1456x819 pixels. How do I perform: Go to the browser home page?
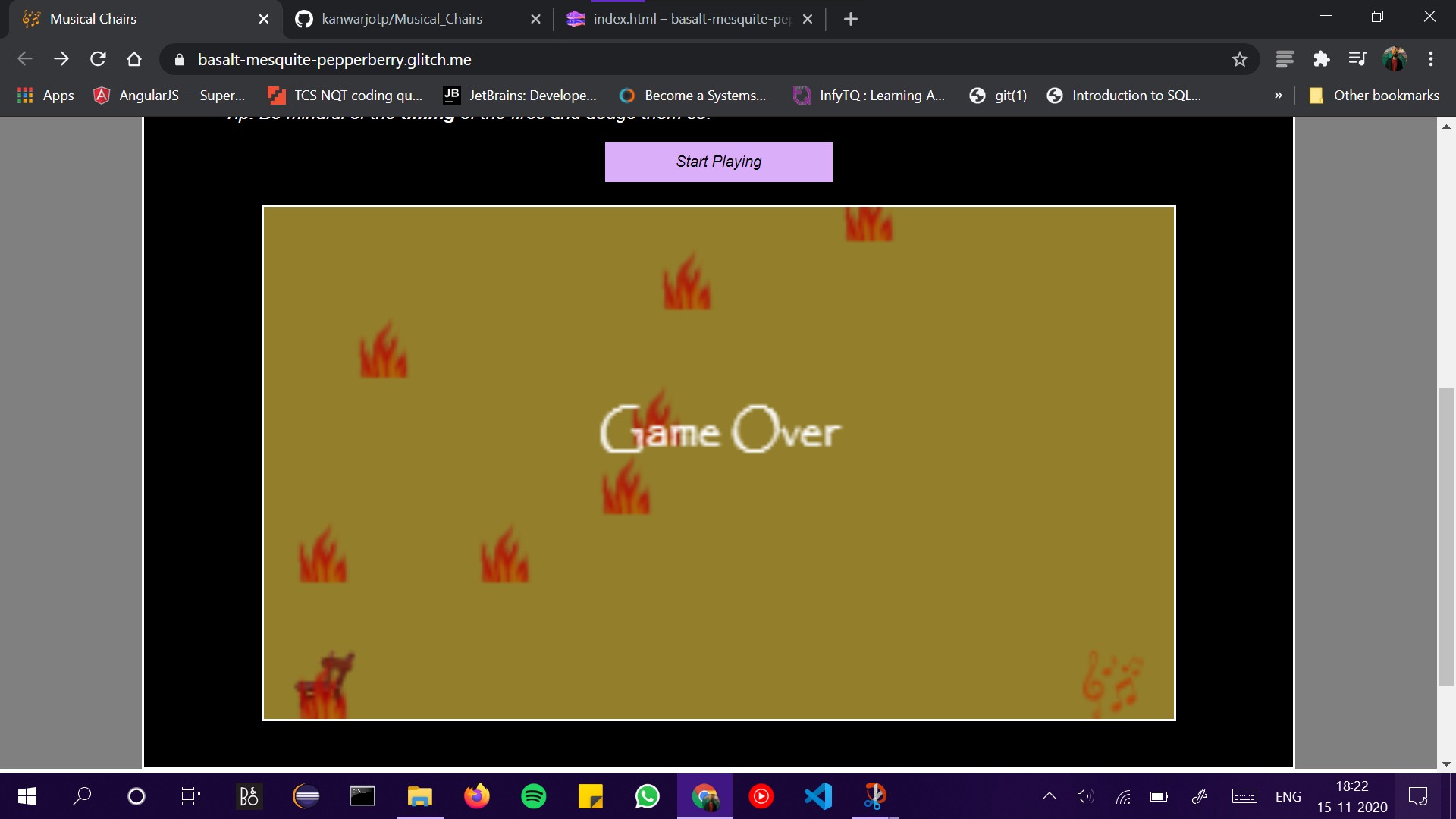(134, 59)
